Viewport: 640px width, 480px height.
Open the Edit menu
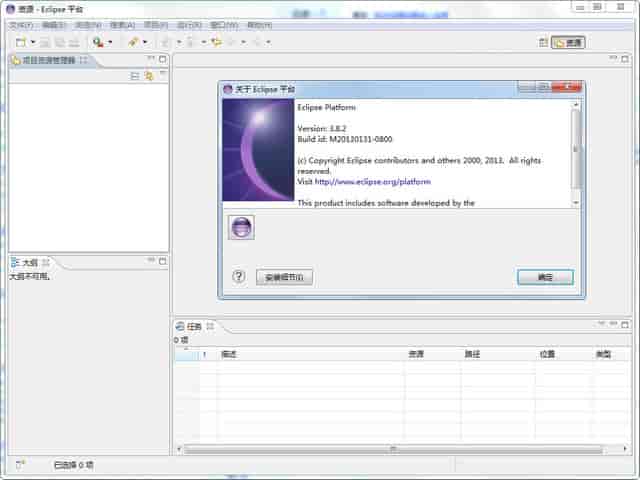pos(53,25)
